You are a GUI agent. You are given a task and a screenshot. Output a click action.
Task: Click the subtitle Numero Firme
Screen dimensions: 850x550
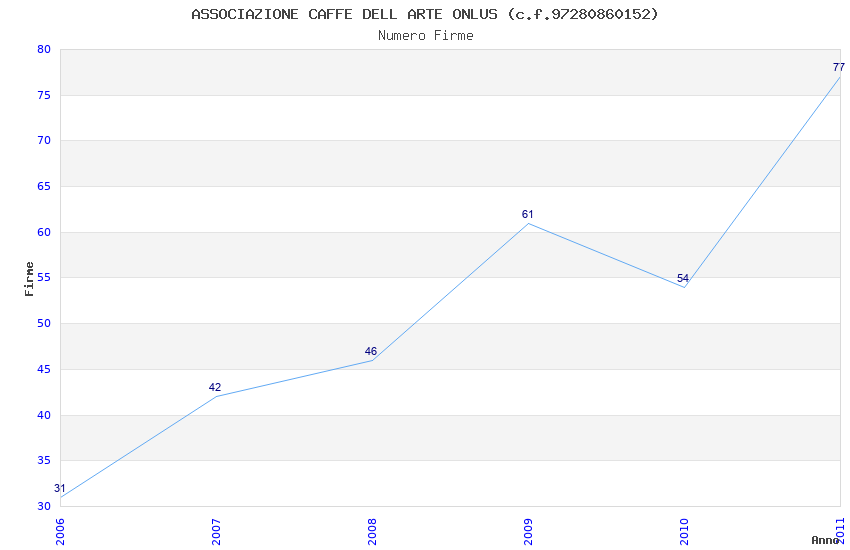(x=426, y=36)
